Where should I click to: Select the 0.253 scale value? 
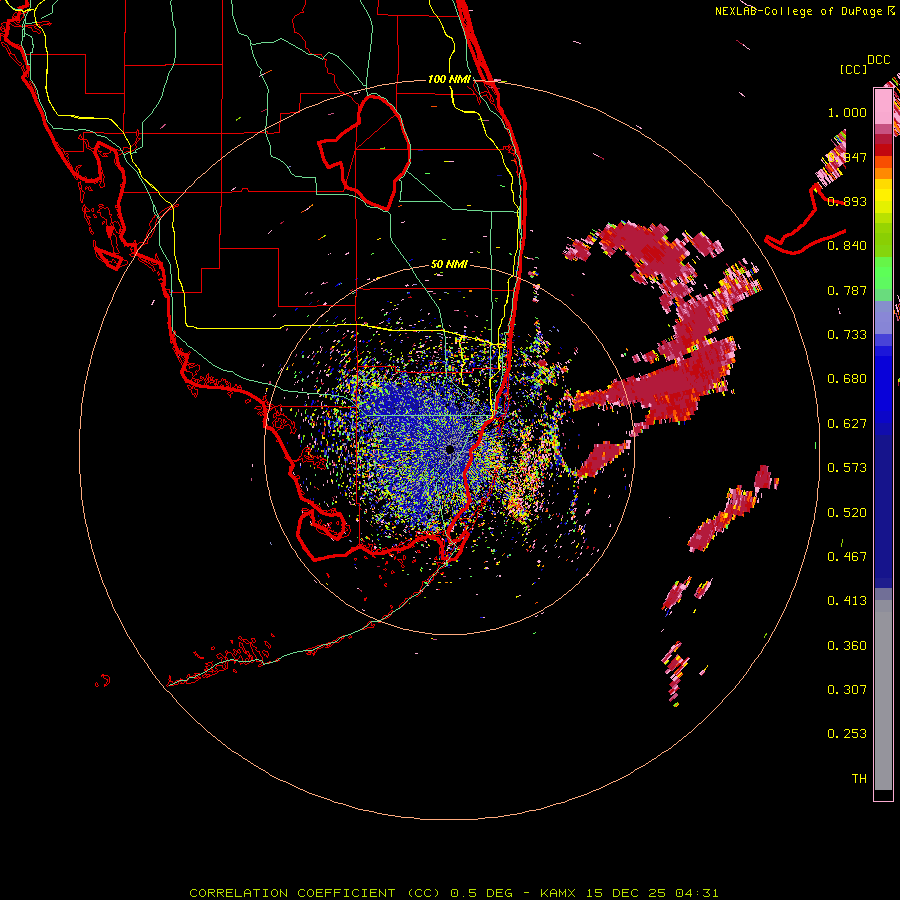pyautogui.click(x=847, y=734)
